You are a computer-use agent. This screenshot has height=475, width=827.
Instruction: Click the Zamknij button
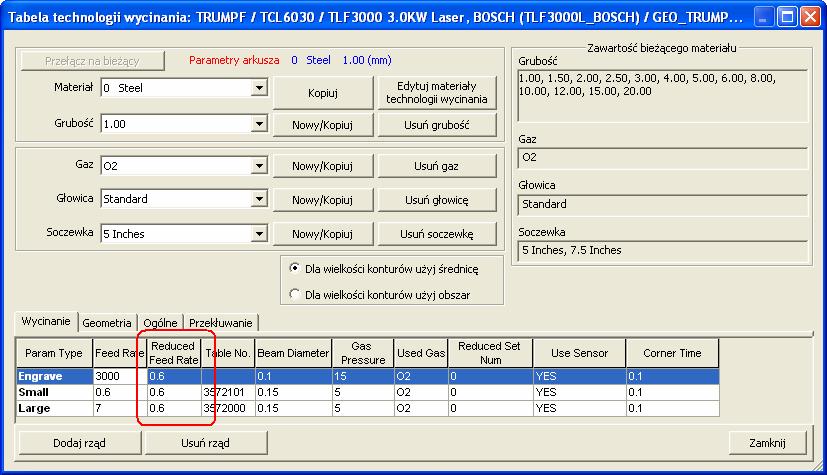767,443
